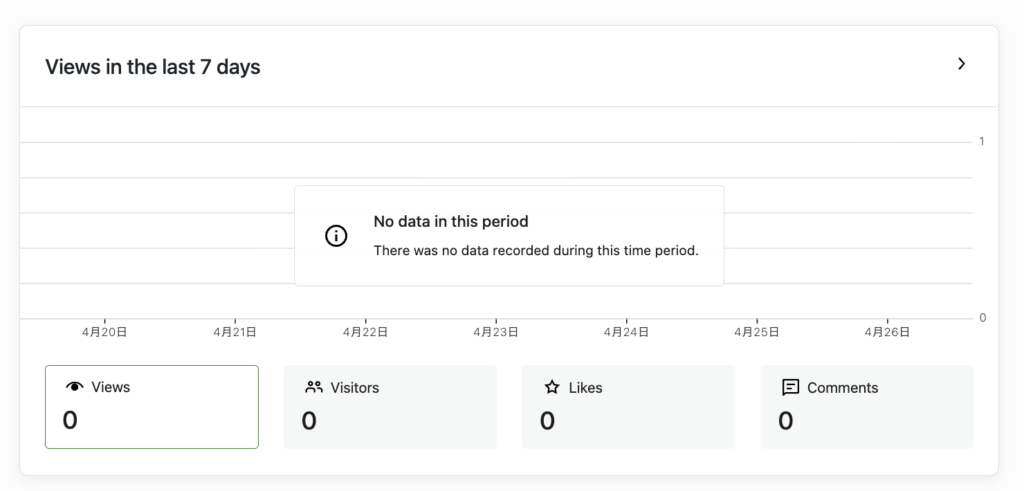Viewport: 1024px width, 491px height.
Task: Click the speech bubble Comments icon
Action: pyautogui.click(x=790, y=387)
